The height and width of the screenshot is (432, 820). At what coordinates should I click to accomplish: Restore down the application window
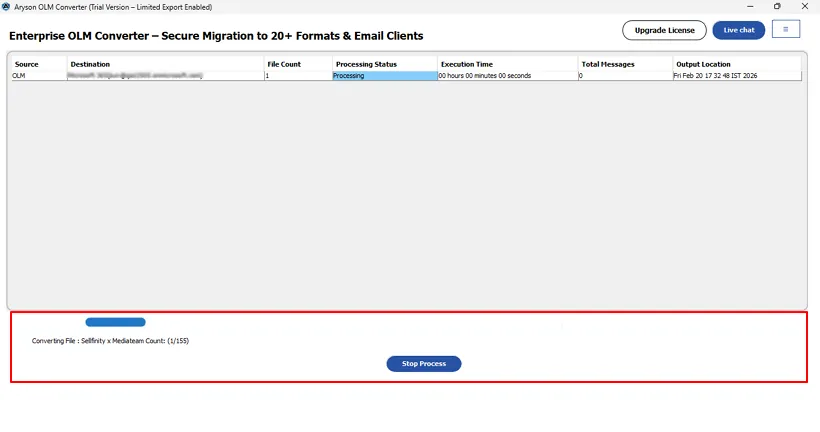pyautogui.click(x=777, y=7)
